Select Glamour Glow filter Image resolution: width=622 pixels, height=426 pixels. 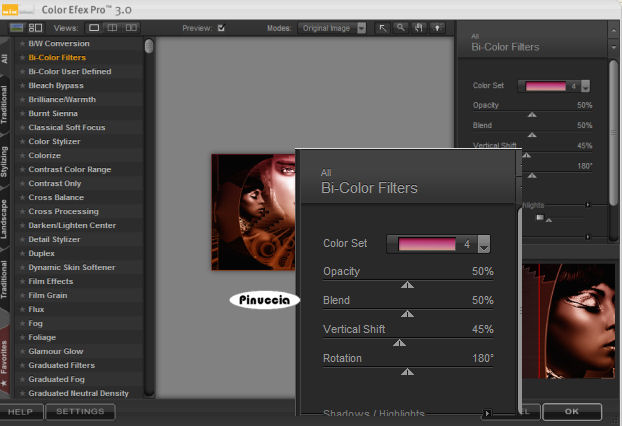[56, 351]
